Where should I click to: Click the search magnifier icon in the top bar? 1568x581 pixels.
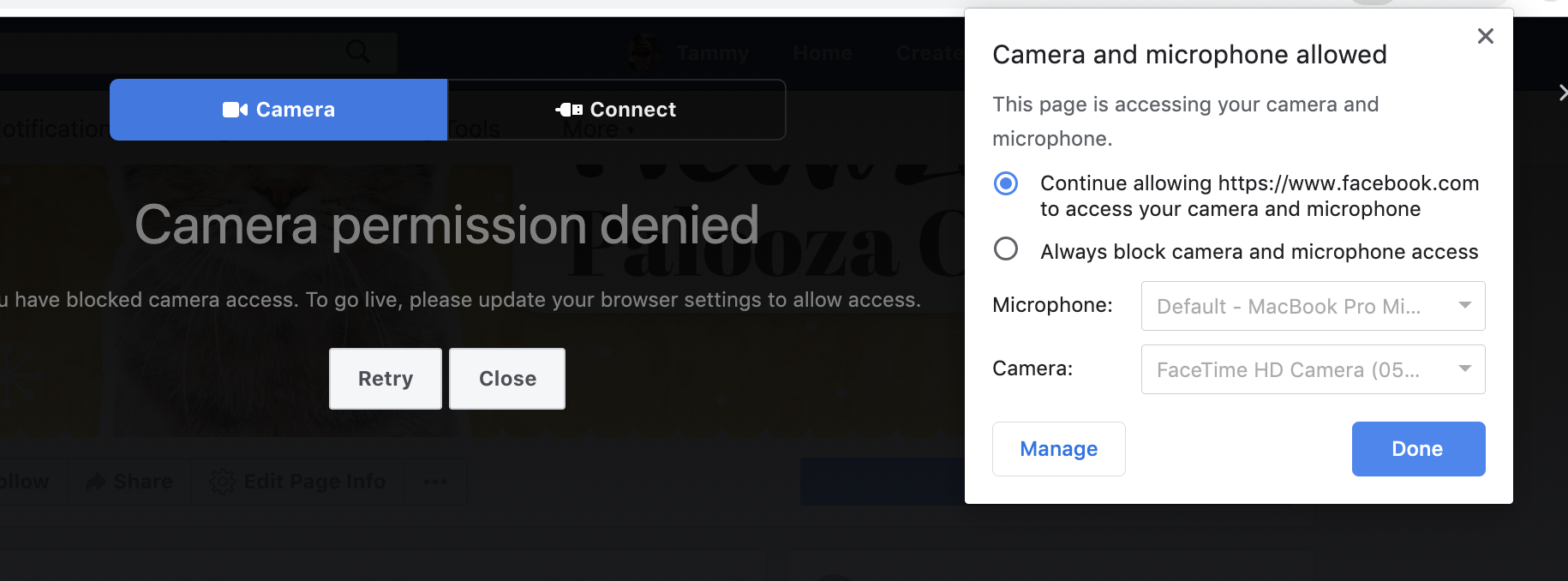(x=358, y=51)
